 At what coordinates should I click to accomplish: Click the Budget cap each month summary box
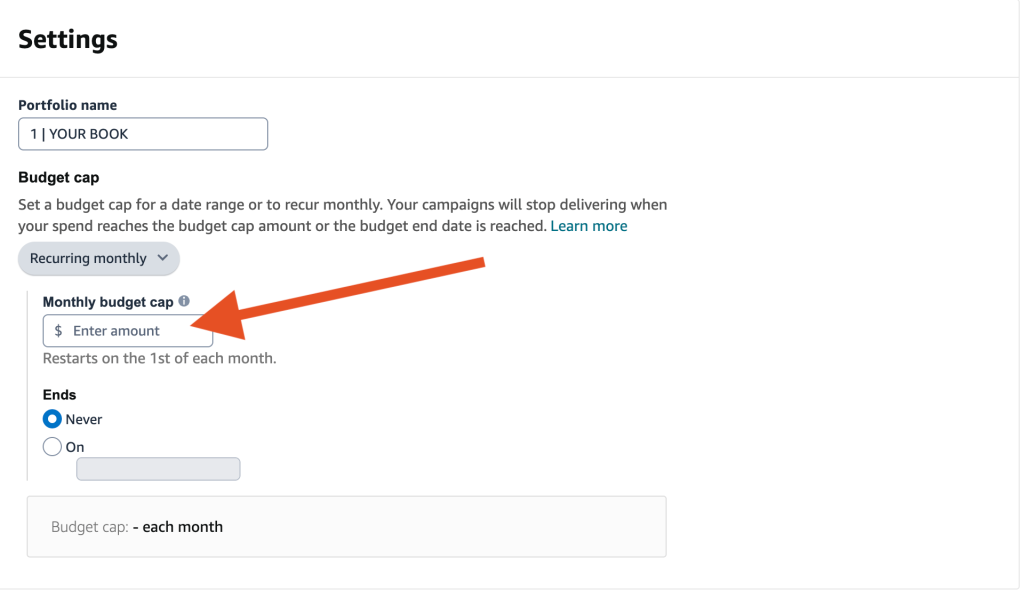click(x=346, y=526)
